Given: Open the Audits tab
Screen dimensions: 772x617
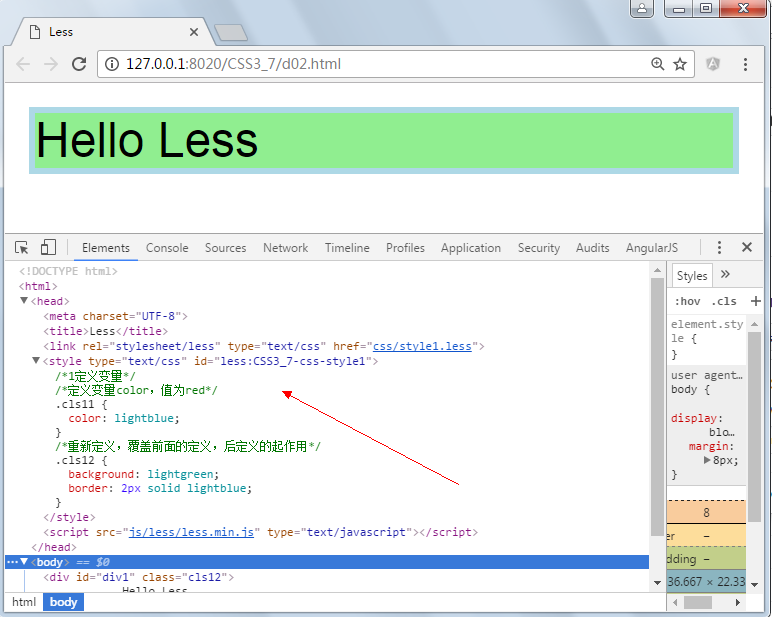Looking at the screenshot, I should 593,248.
